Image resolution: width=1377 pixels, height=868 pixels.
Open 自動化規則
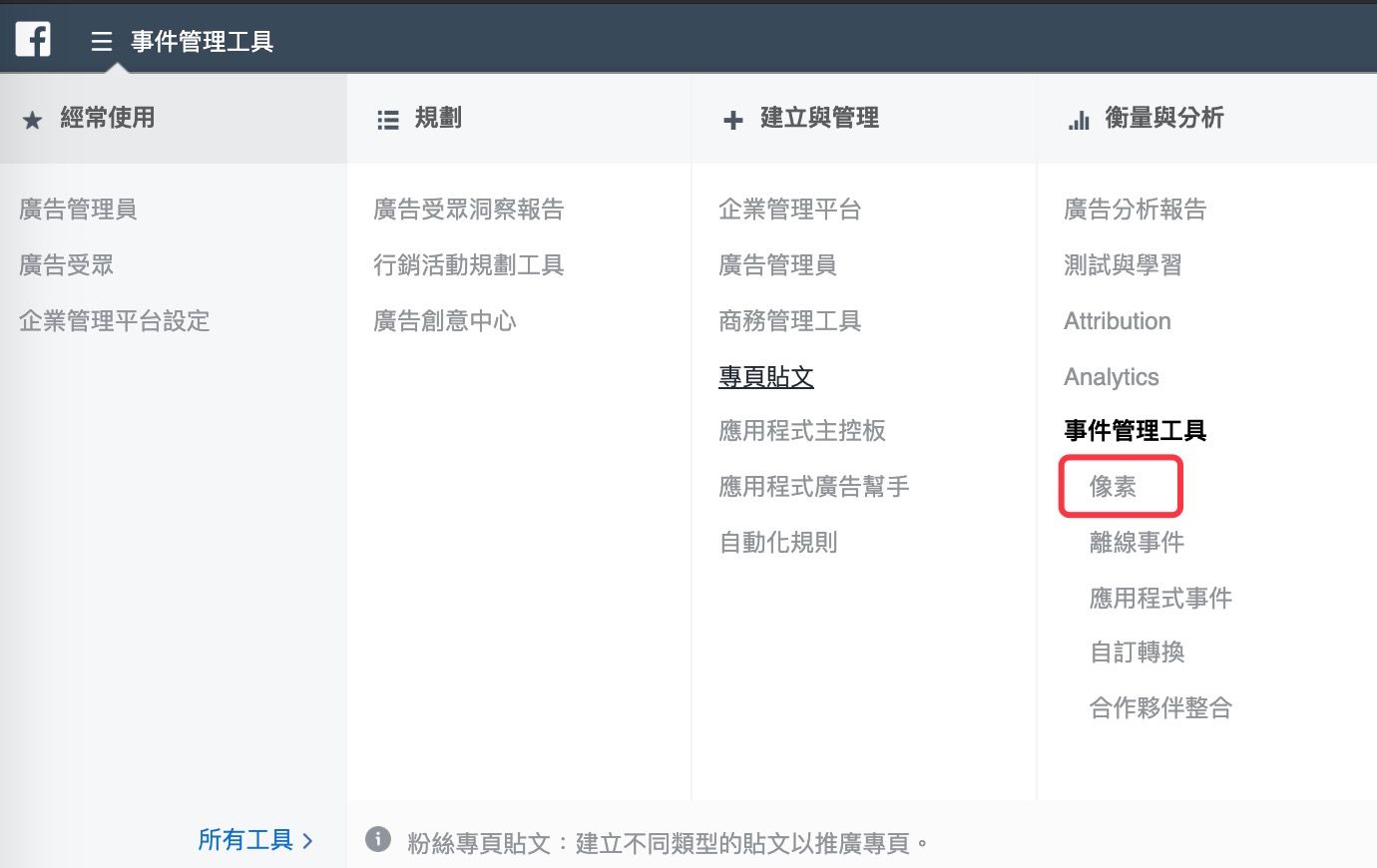tap(778, 543)
